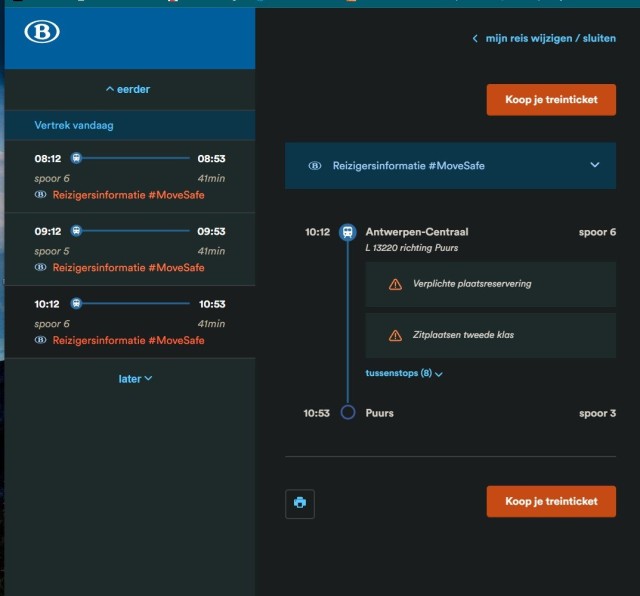The width and height of the screenshot is (640, 596).
Task: Open MoveSafe link under 10:12 journey
Action: point(128,340)
